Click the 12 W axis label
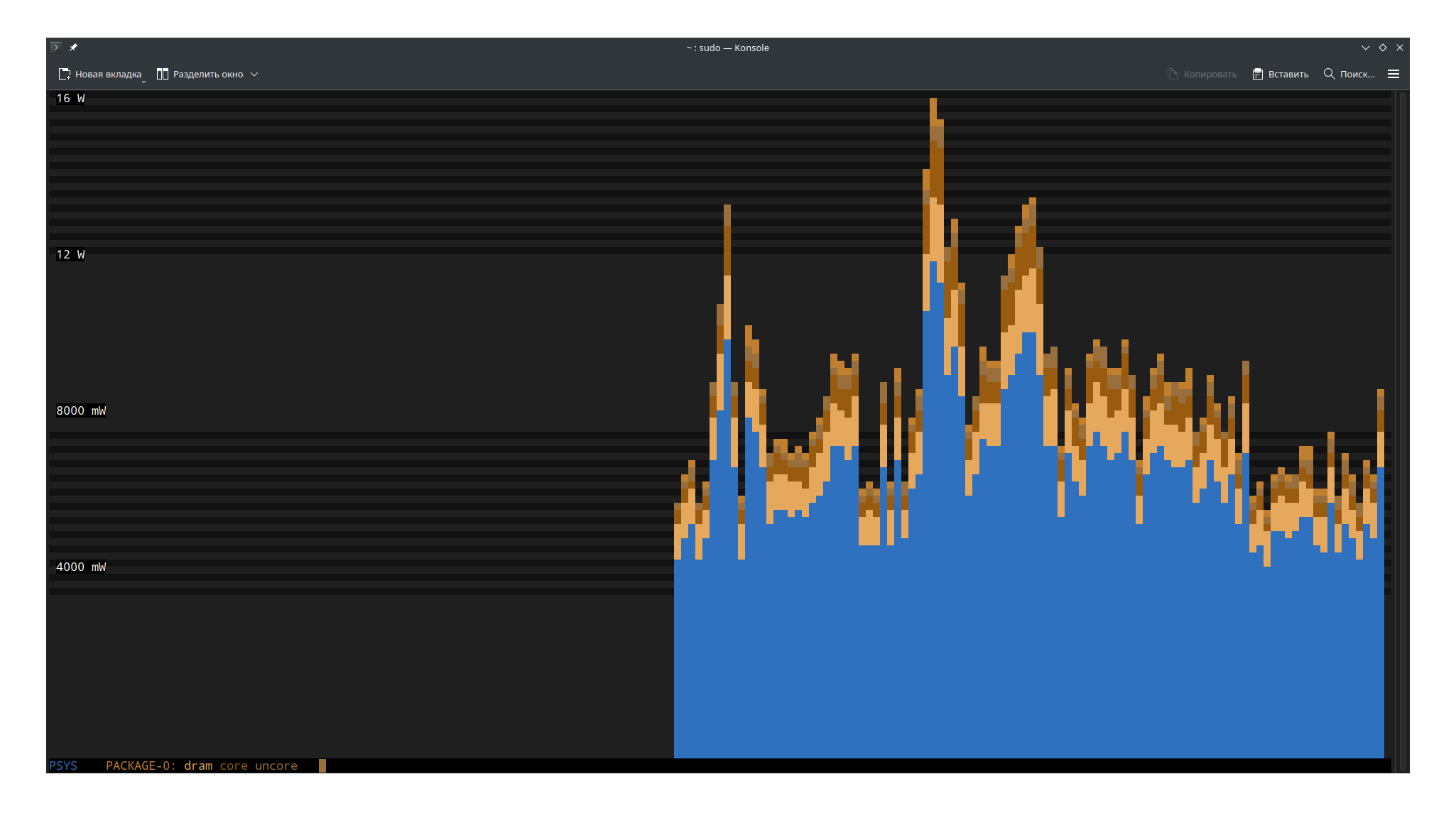This screenshot has height=828, width=1456. point(70,254)
